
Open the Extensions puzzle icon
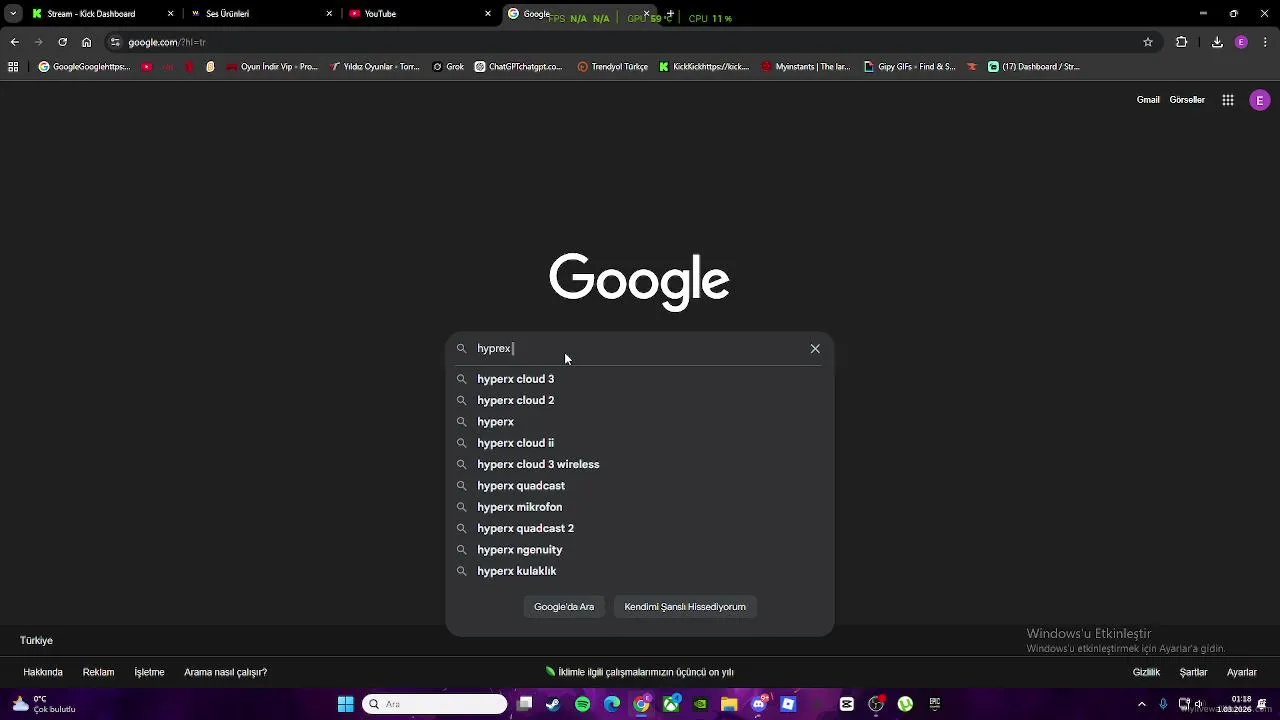coord(1182,42)
